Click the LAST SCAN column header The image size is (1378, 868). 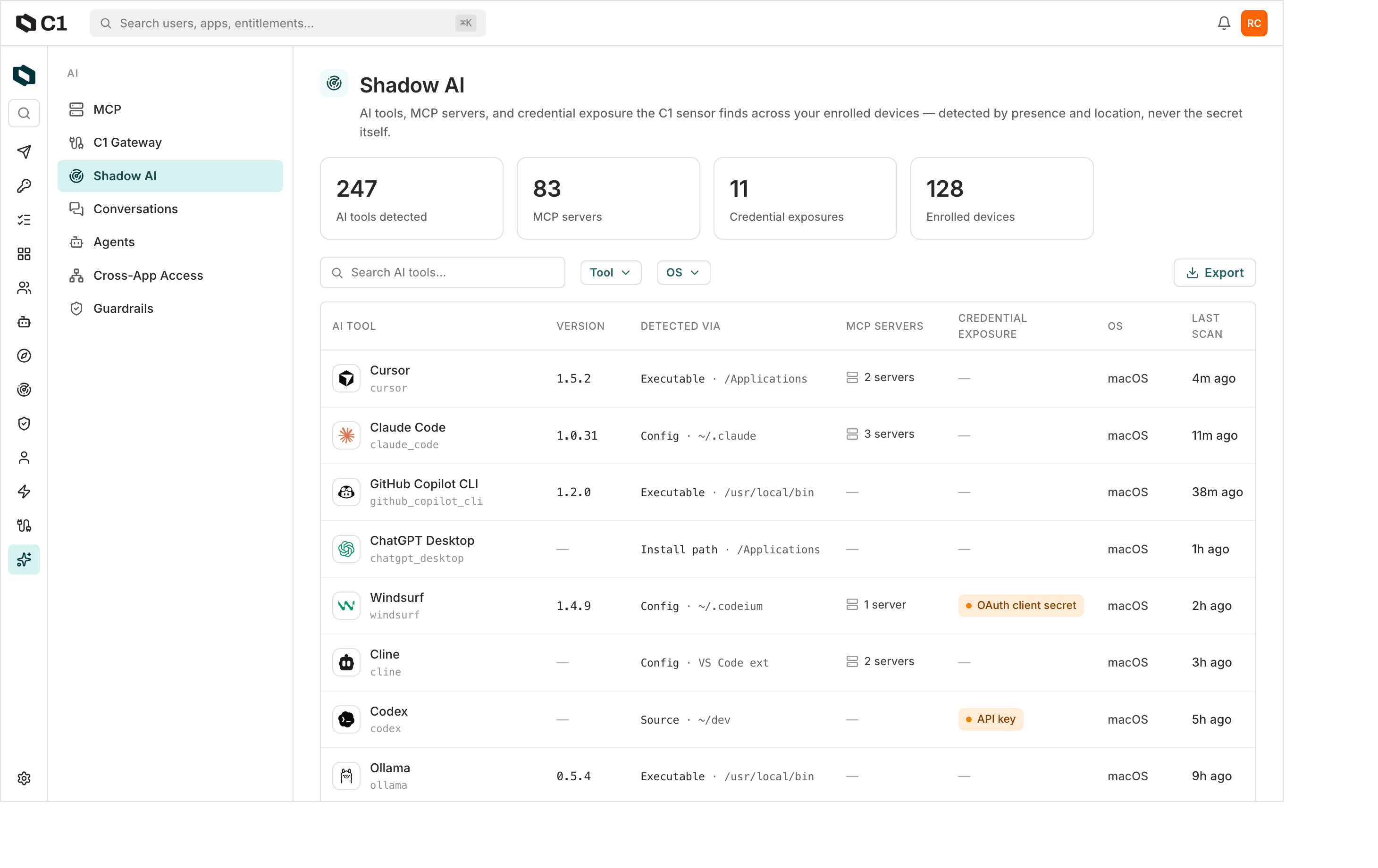[x=1207, y=326]
